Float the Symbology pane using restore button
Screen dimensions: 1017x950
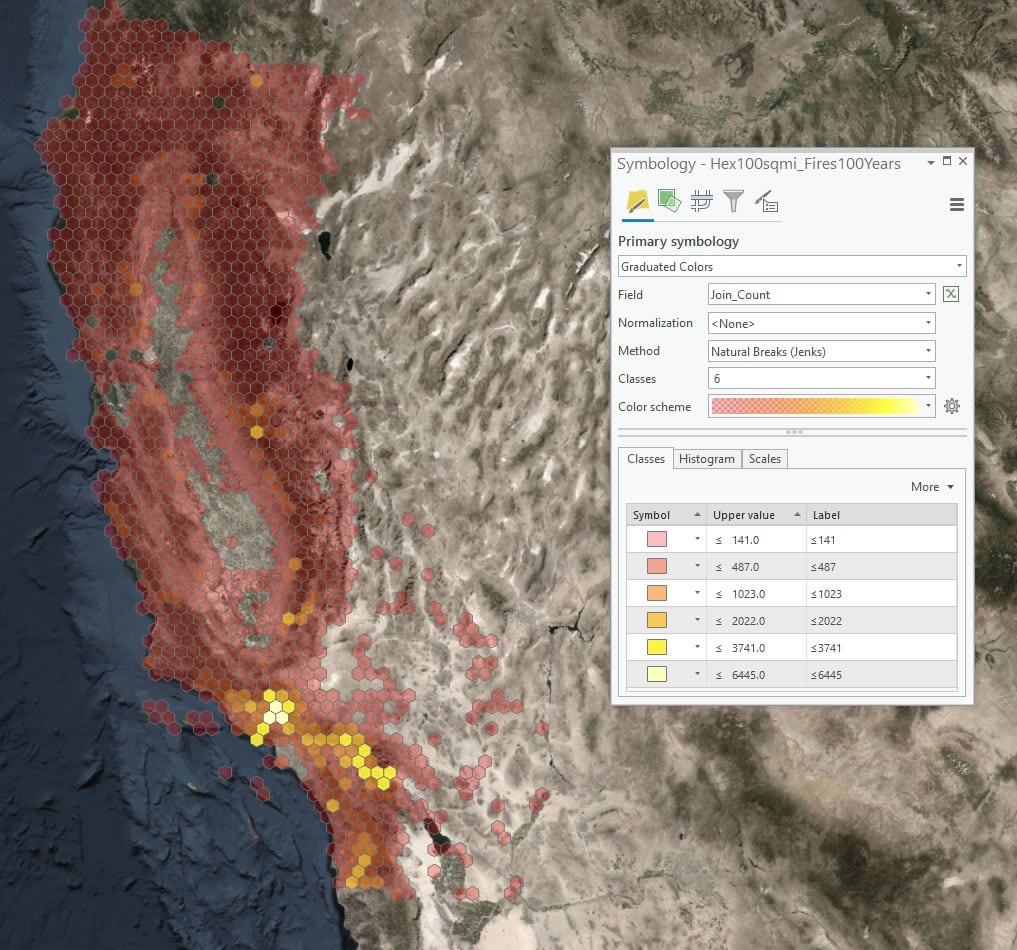tap(947, 161)
